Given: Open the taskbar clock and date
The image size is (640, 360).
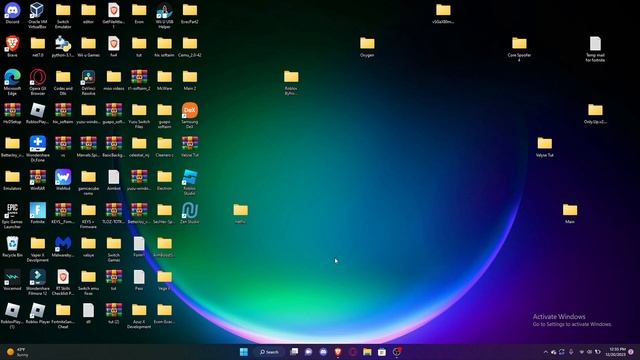Looking at the screenshot, I should (x=617, y=352).
